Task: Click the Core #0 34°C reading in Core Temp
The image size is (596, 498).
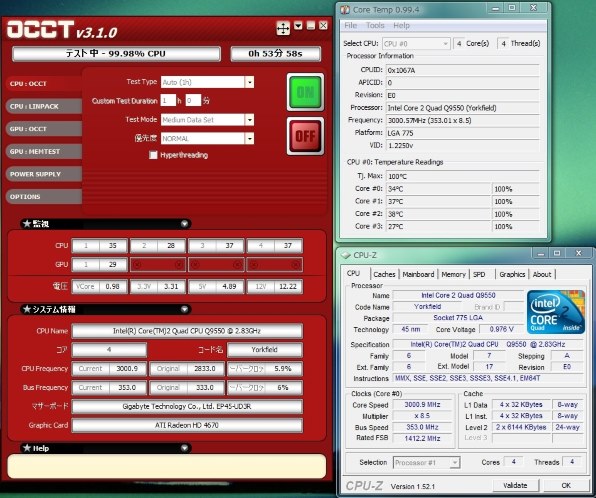Action: coord(439,189)
